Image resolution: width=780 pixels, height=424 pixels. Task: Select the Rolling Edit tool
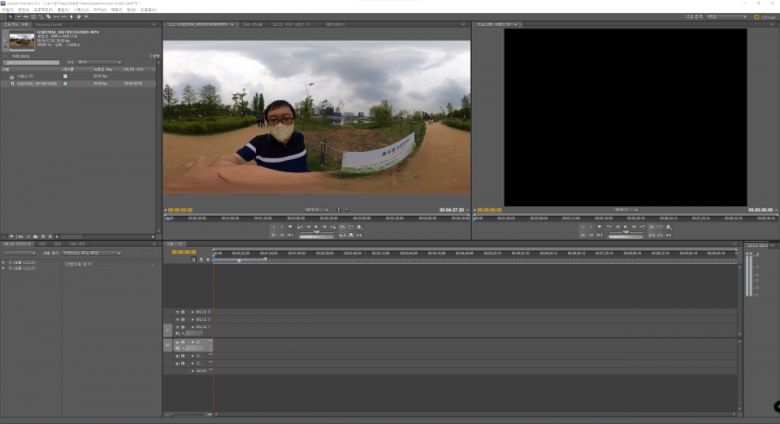coord(33,17)
